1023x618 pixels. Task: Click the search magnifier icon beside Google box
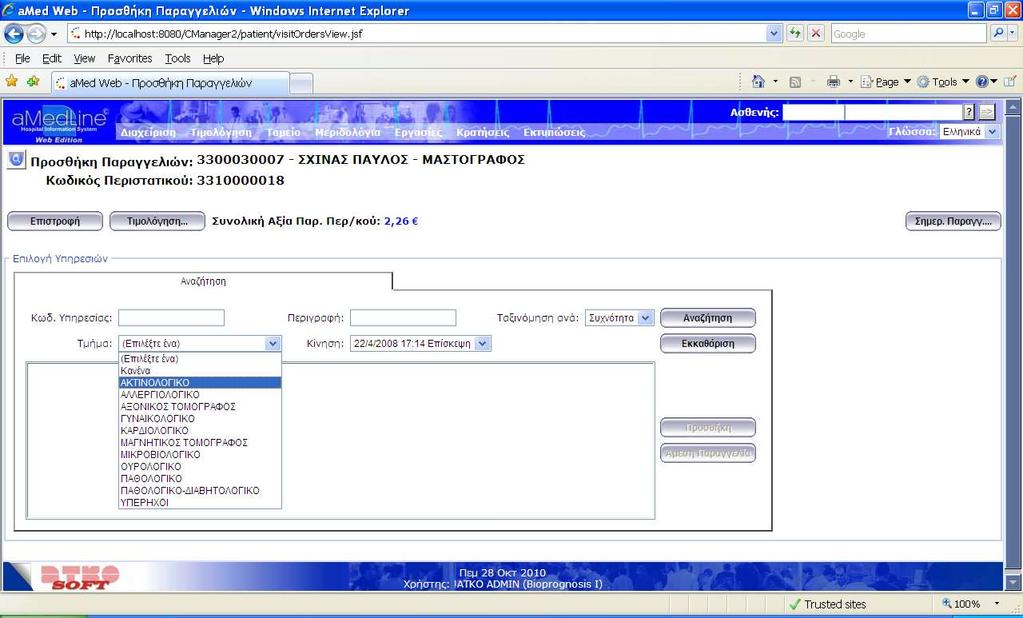tap(998, 33)
